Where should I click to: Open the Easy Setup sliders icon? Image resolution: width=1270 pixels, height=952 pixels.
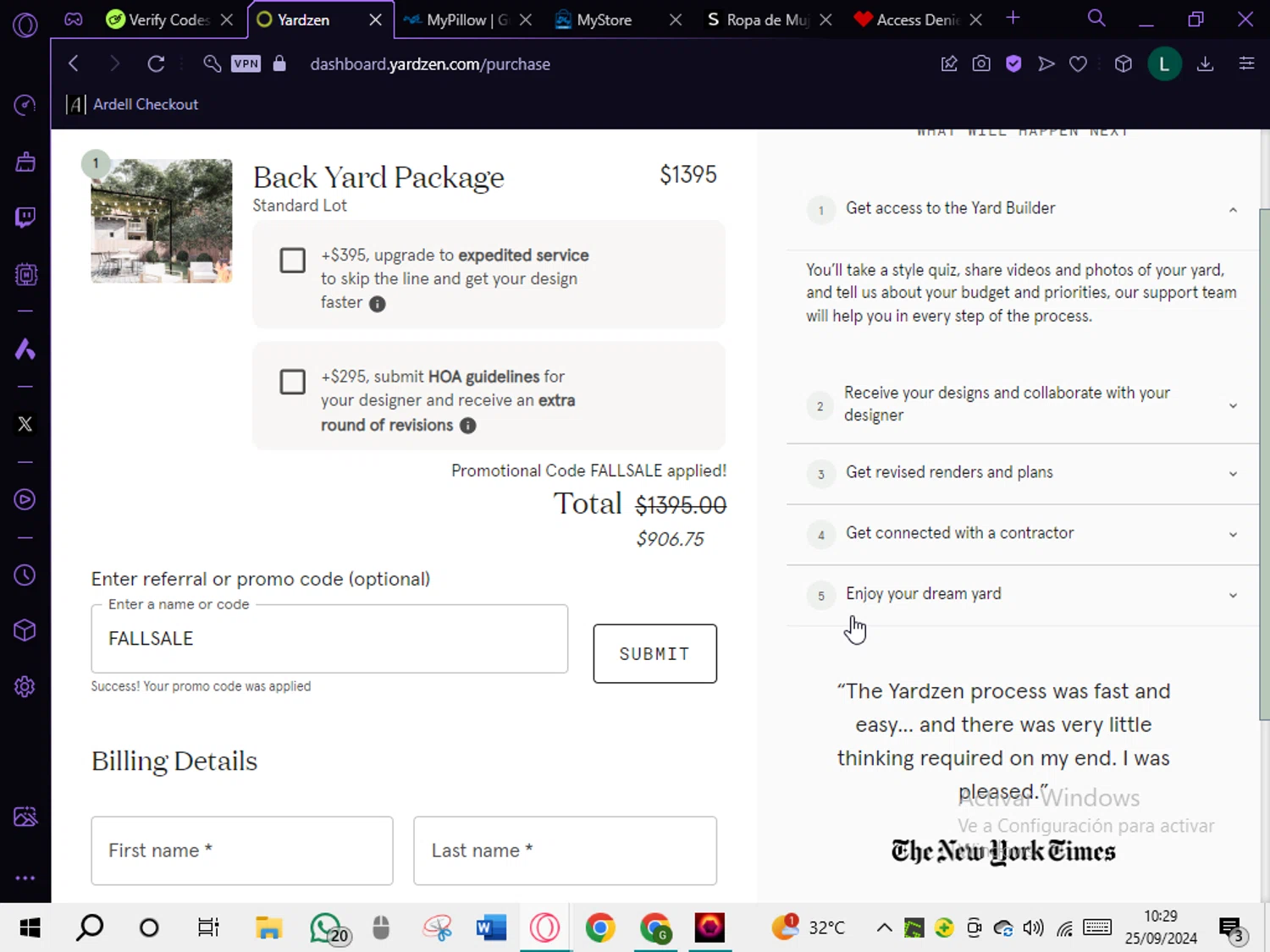tap(1246, 63)
